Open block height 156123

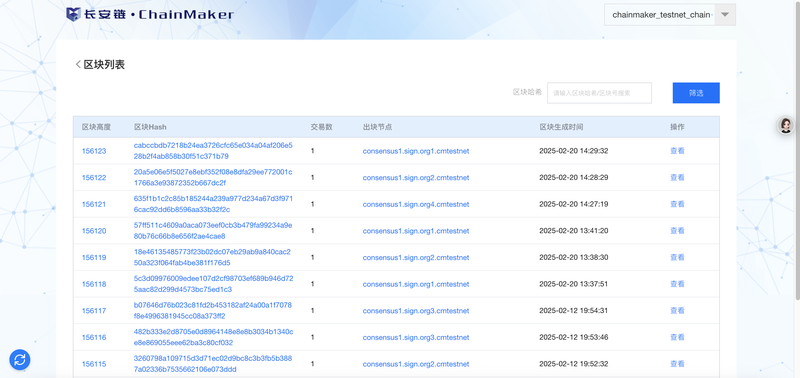coord(94,151)
